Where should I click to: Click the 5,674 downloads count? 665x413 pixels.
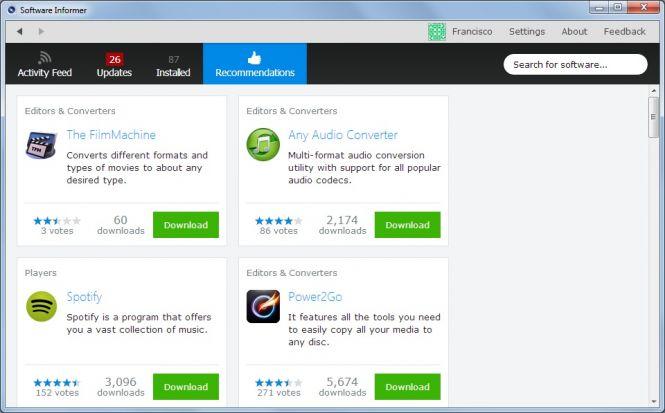point(343,387)
